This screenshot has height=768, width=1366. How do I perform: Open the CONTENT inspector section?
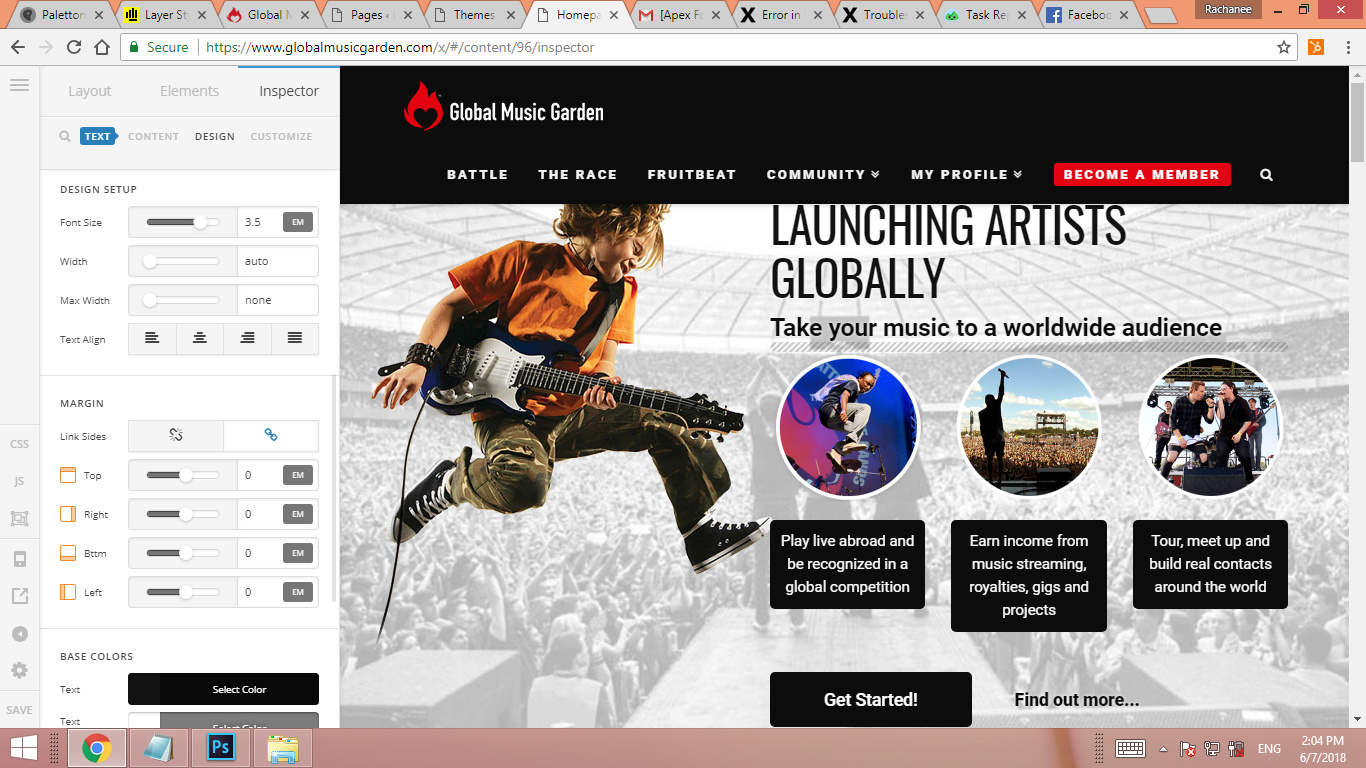click(153, 136)
